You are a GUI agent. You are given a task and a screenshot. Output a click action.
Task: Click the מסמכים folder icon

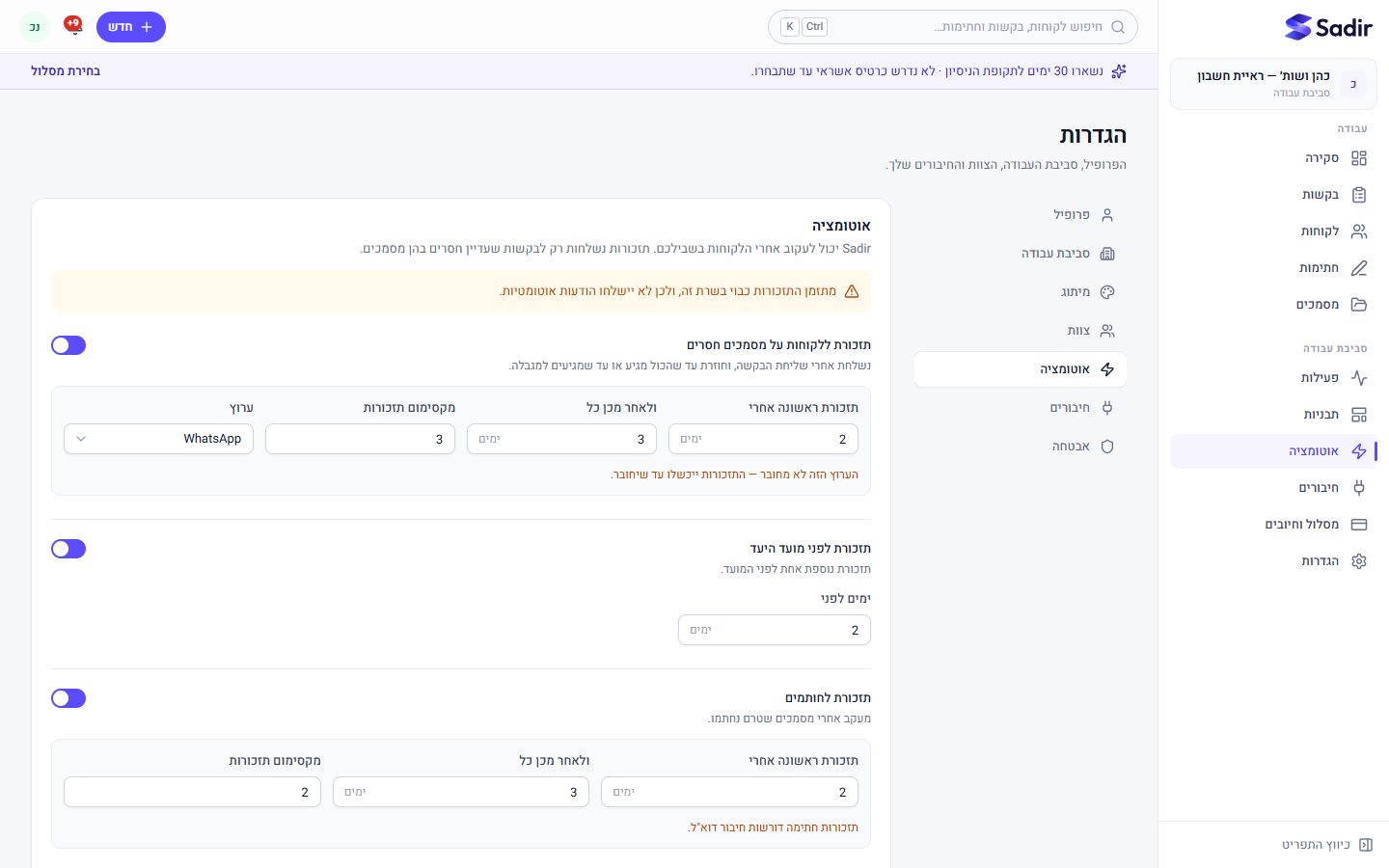(1358, 305)
